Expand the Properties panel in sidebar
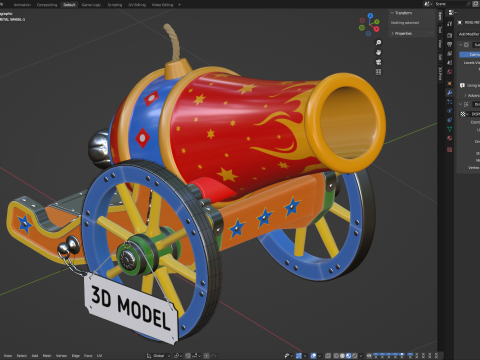The image size is (480, 360). coord(393,33)
